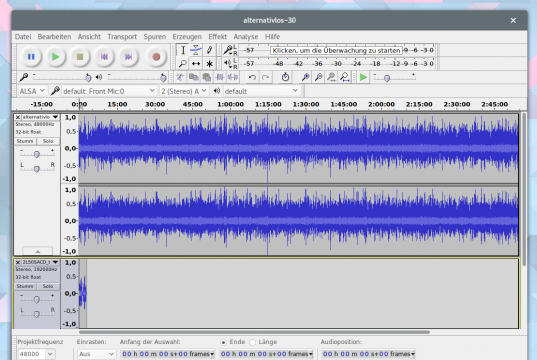Open the Sync-Lock tracks clock icon
Image resolution: width=537 pixels, height=360 pixels.
click(x=285, y=77)
